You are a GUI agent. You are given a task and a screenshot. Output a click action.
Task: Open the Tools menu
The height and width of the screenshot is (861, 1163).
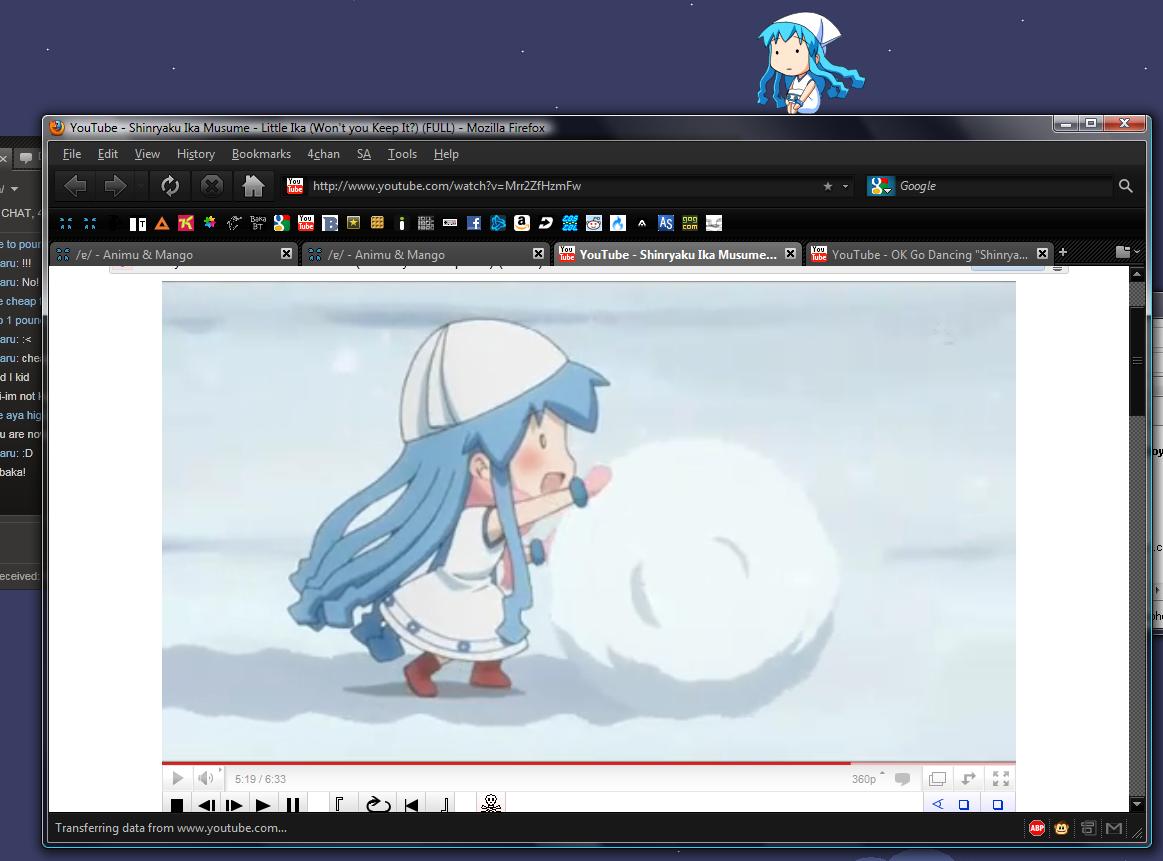(402, 154)
